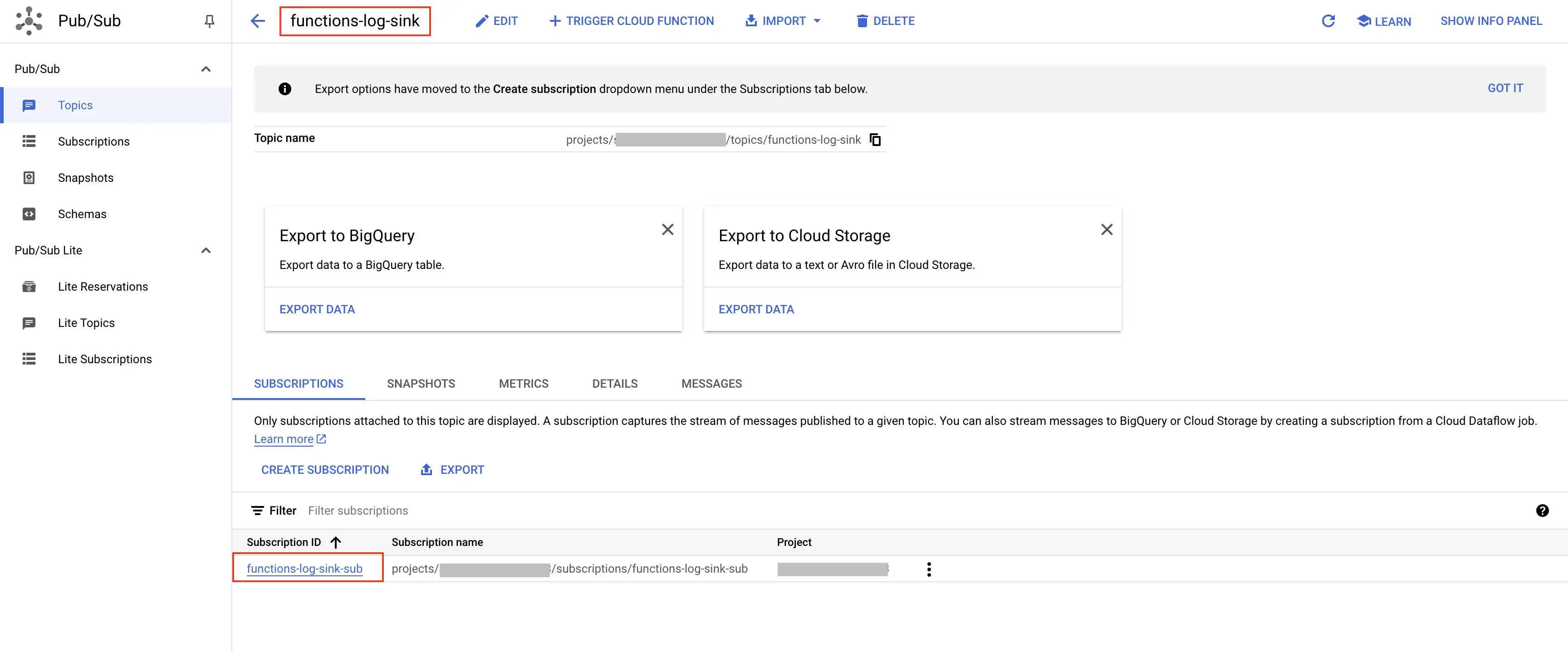Click the topic path projects/…/topics/functions-log-sink

713,140
